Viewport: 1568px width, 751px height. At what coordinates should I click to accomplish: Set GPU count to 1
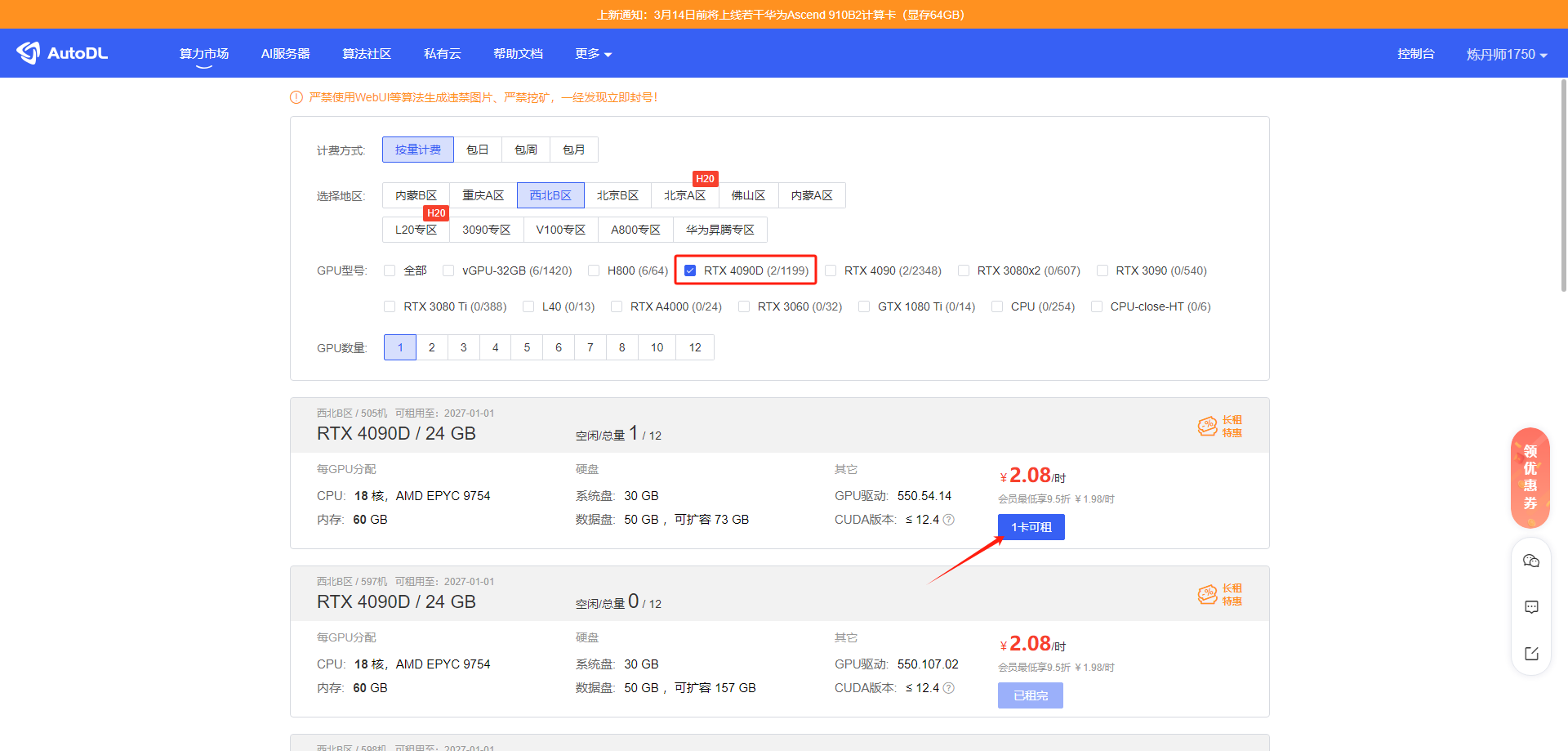[x=400, y=347]
